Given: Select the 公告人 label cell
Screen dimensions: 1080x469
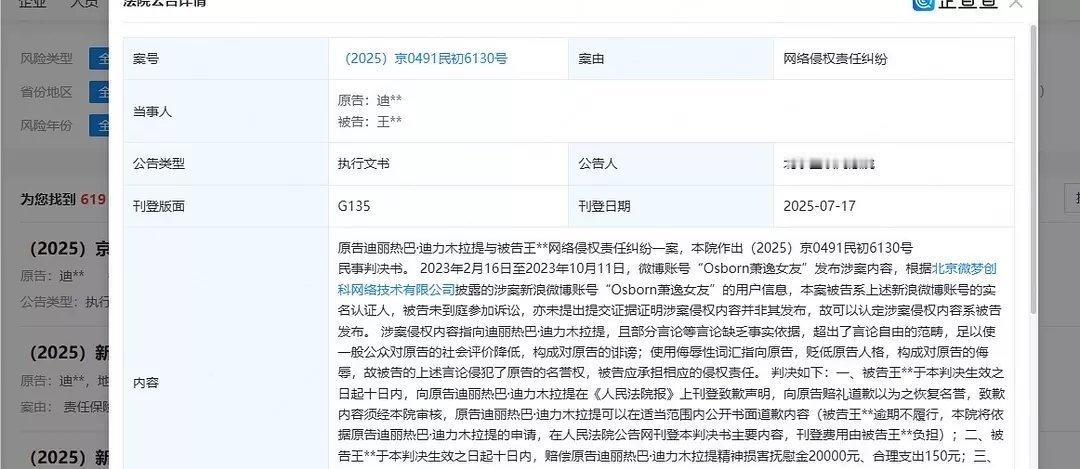Looking at the screenshot, I should (672, 164).
